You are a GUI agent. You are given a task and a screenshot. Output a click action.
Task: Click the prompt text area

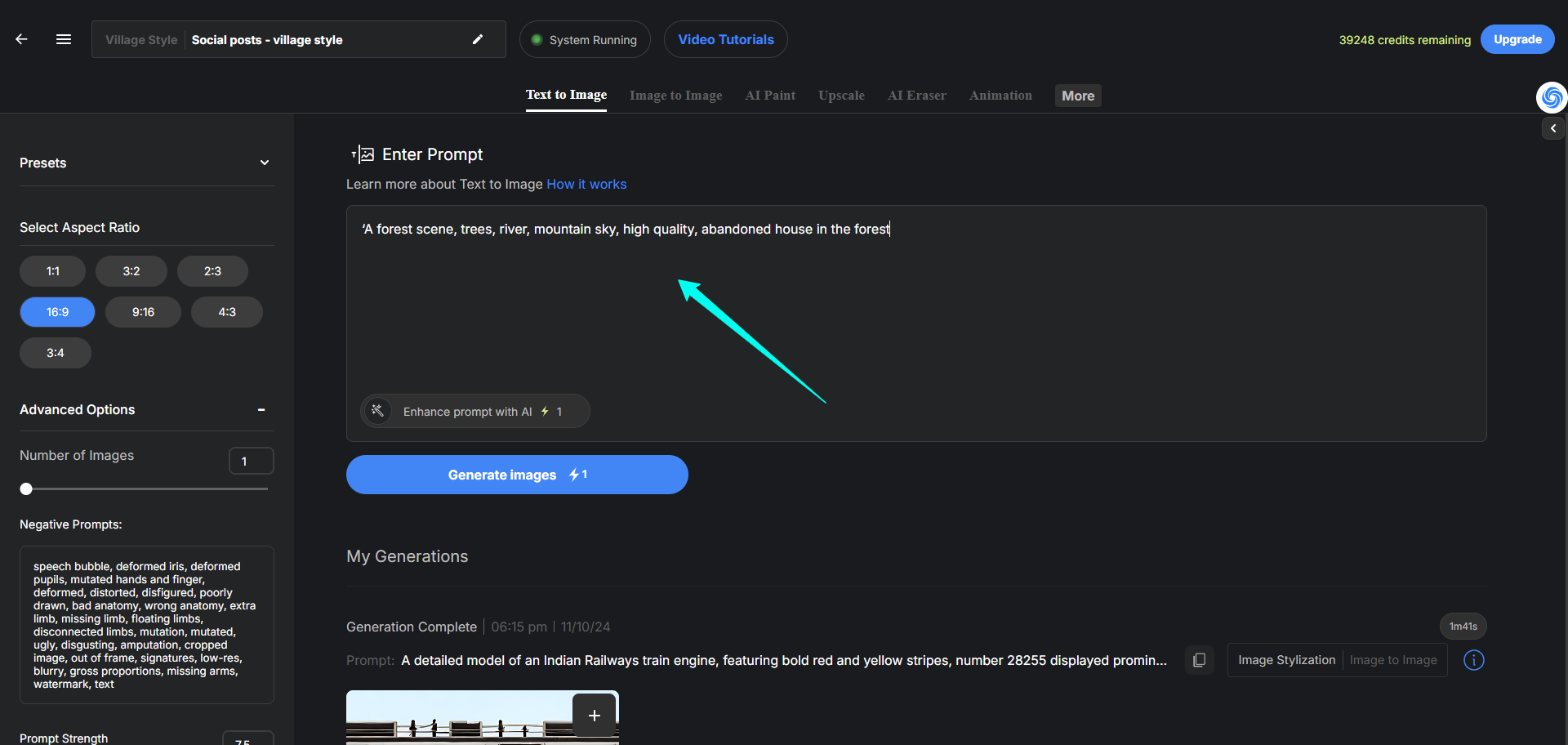pos(916,323)
